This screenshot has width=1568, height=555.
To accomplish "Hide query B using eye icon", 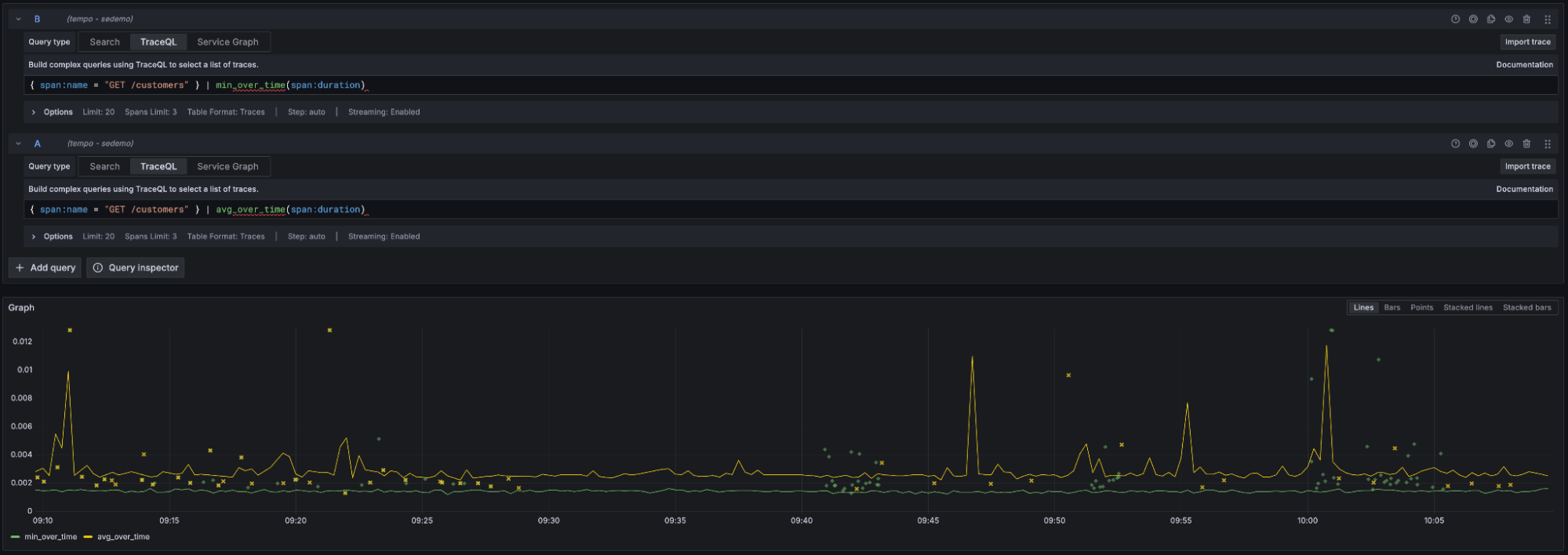I will point(1508,19).
